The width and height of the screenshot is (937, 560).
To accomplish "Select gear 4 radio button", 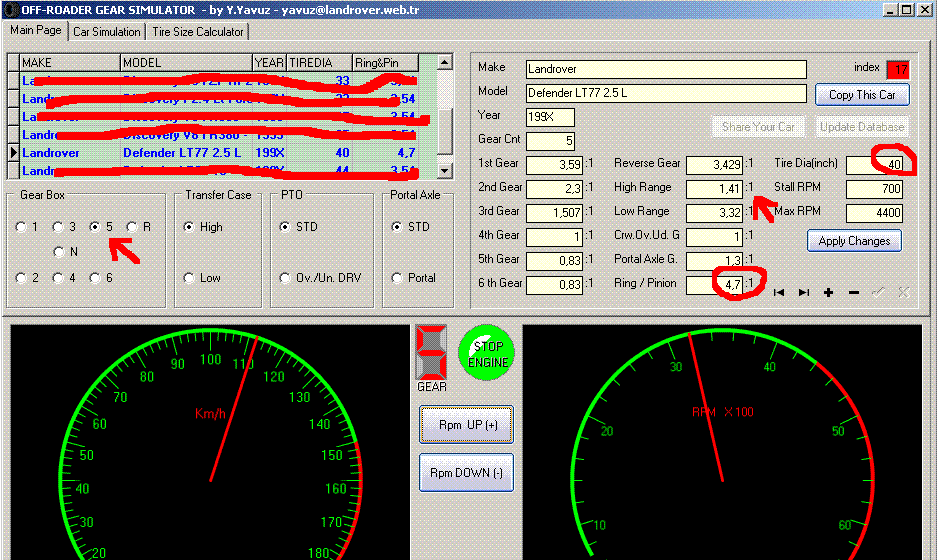I will pos(58,278).
